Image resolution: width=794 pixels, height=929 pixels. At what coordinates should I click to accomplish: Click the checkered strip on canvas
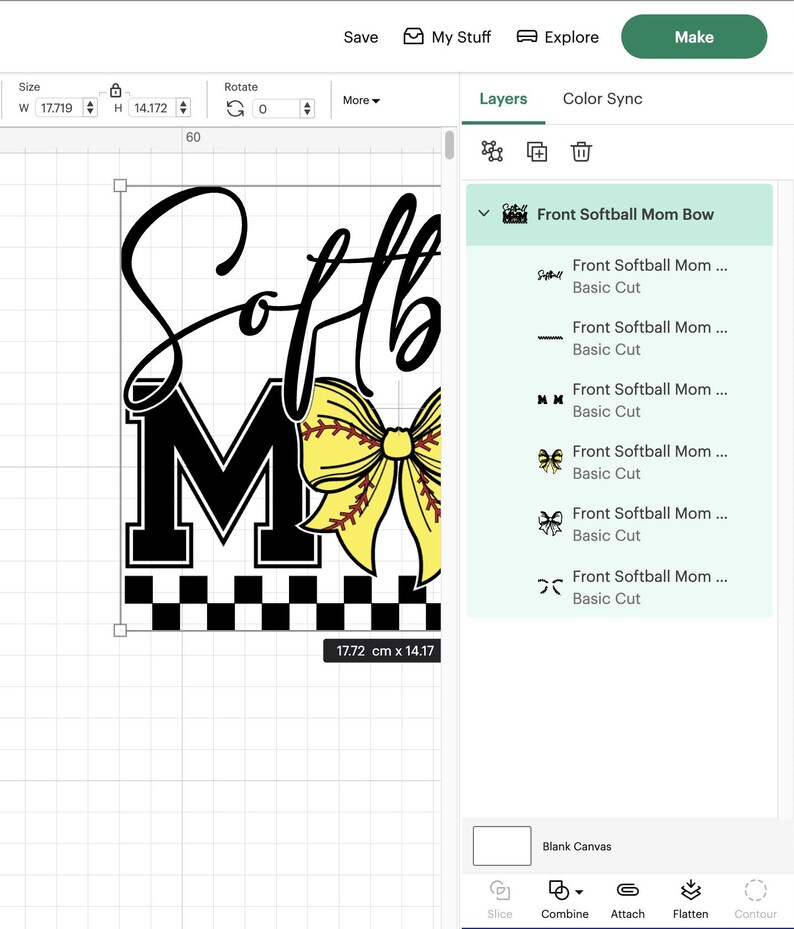tap(283, 603)
